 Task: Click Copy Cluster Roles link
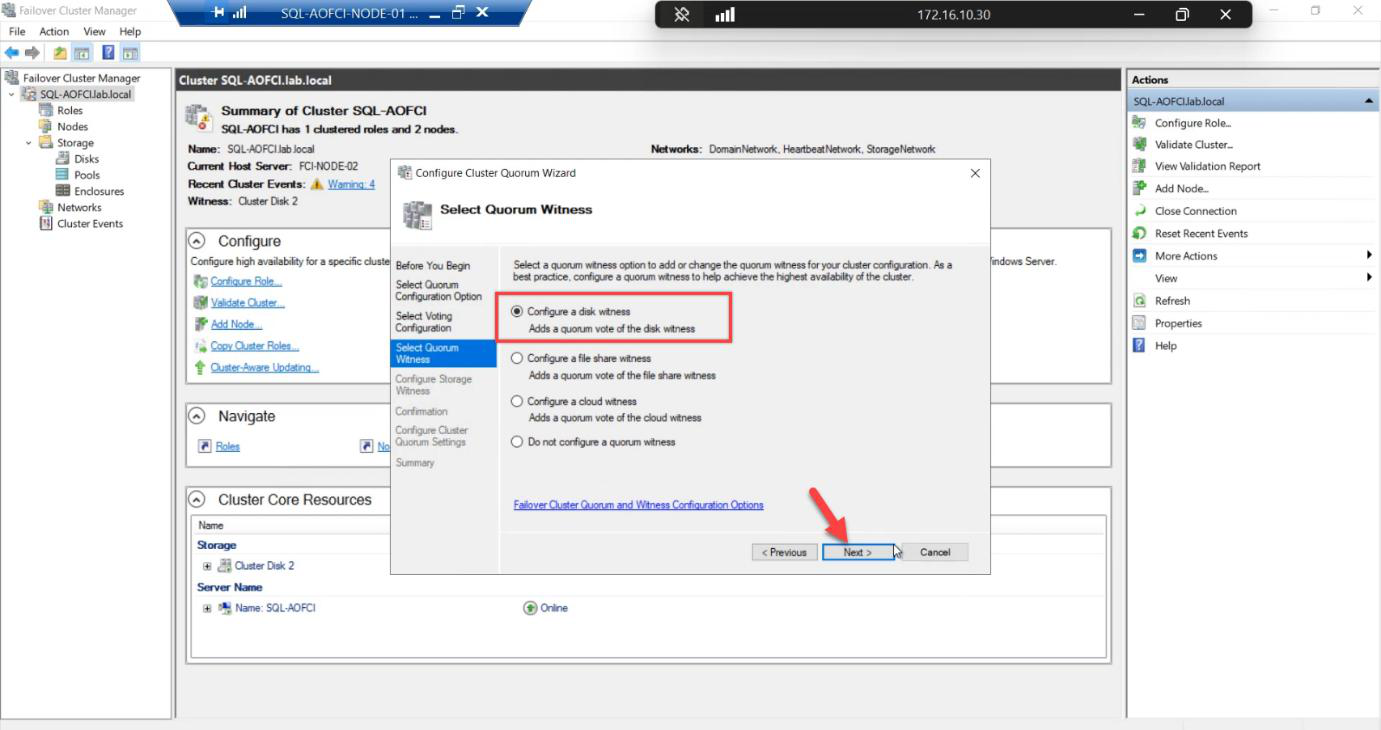click(254, 346)
